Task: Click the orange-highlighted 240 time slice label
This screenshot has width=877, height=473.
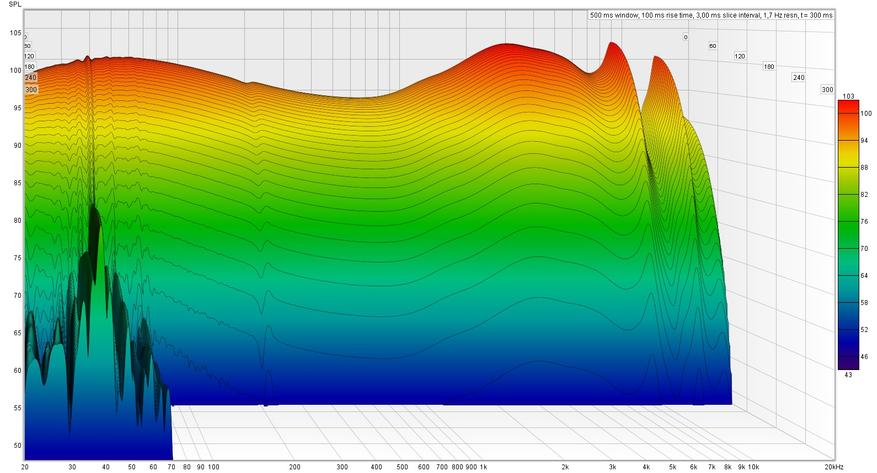Action: (30, 78)
